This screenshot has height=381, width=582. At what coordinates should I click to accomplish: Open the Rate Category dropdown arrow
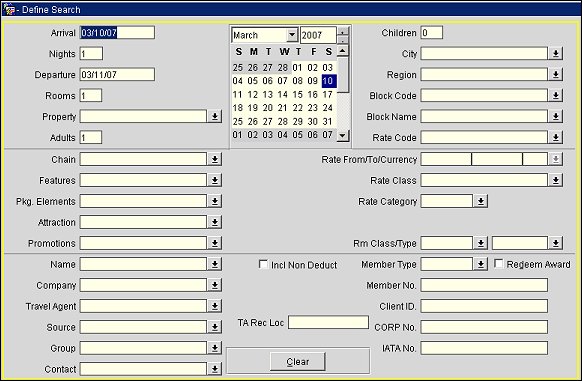[x=480, y=201]
